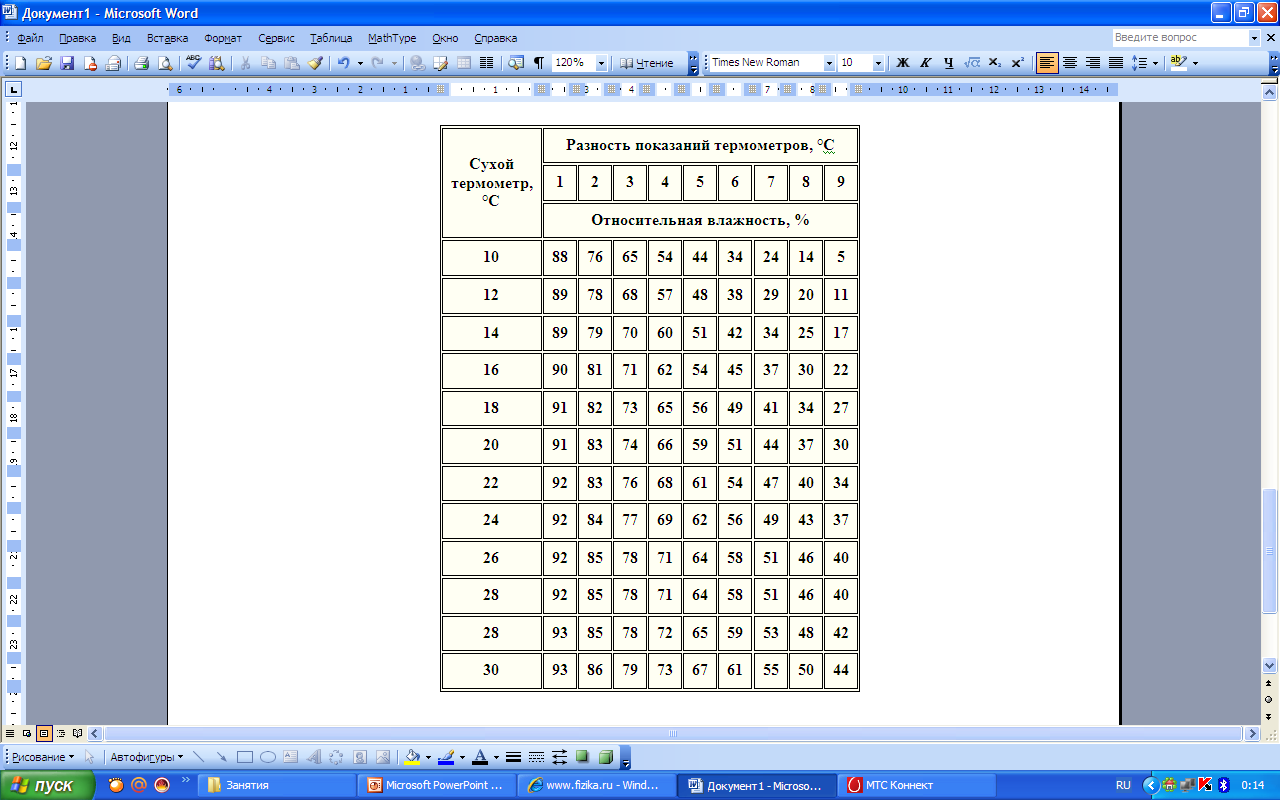Insert WordArt object
Viewport: 1280px width, 800px height.
[x=313, y=757]
